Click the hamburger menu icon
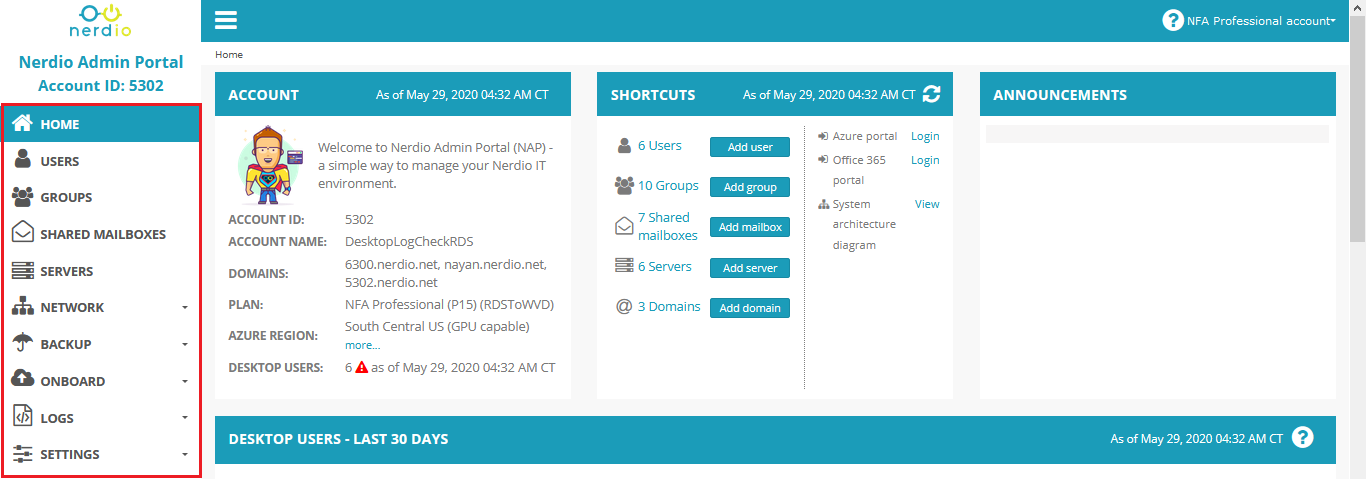The width and height of the screenshot is (1366, 479). pos(226,20)
